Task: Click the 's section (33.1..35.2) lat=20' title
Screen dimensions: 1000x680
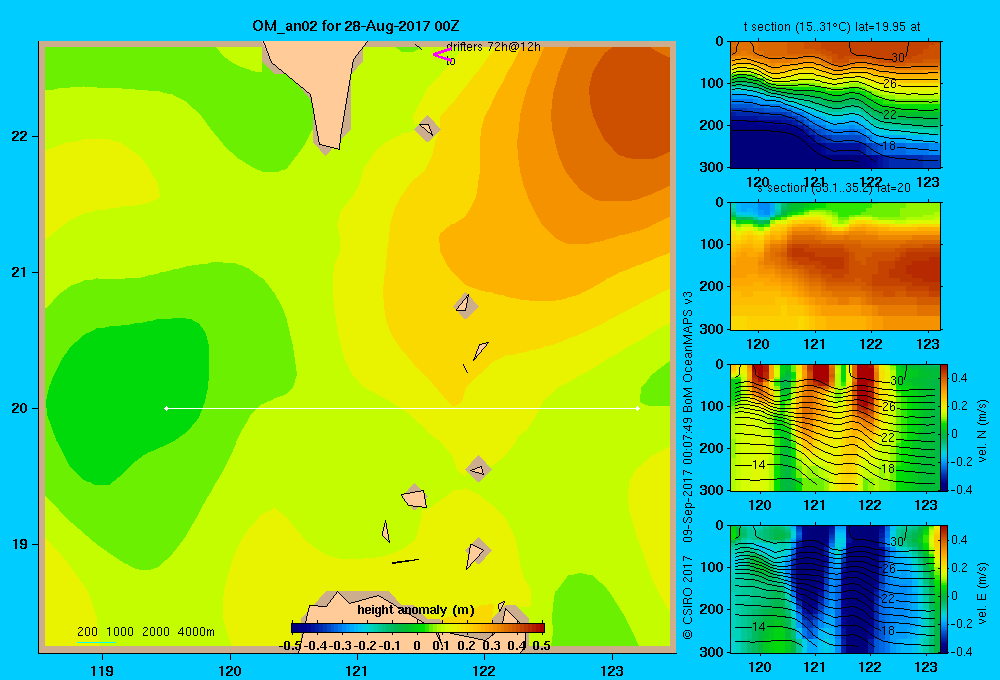Action: (834, 188)
